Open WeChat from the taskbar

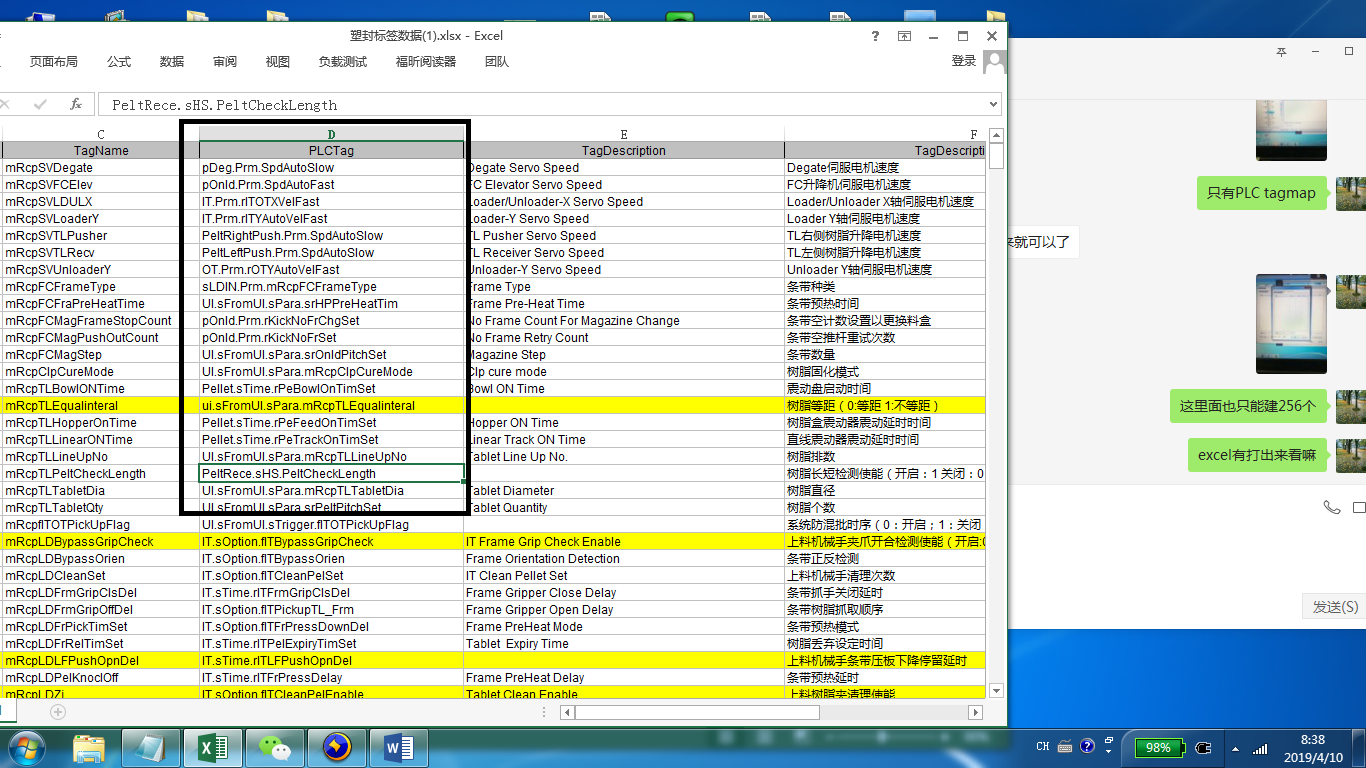274,747
